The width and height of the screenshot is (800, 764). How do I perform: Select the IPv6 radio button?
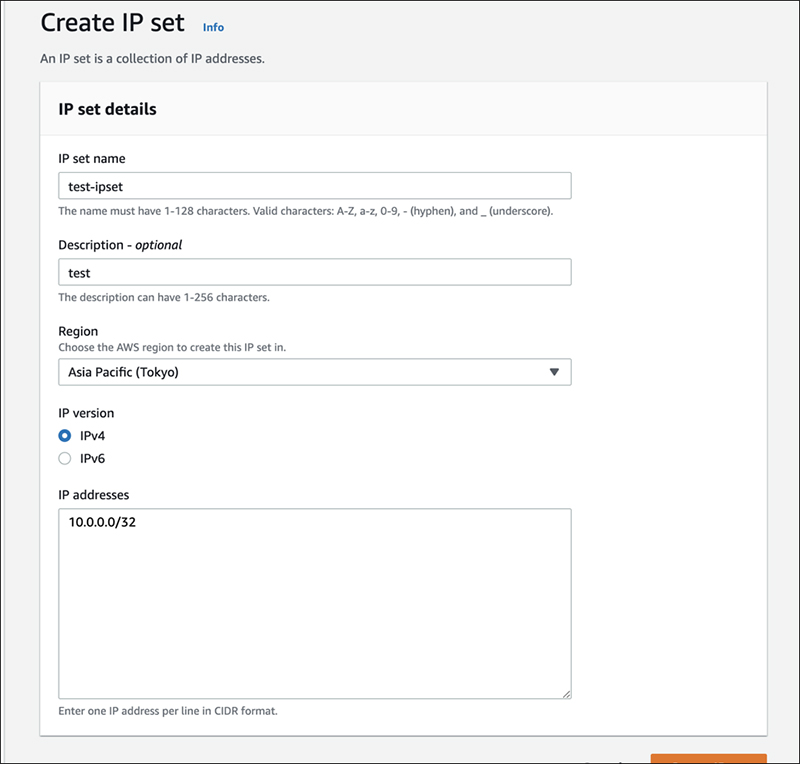pyautogui.click(x=65, y=458)
